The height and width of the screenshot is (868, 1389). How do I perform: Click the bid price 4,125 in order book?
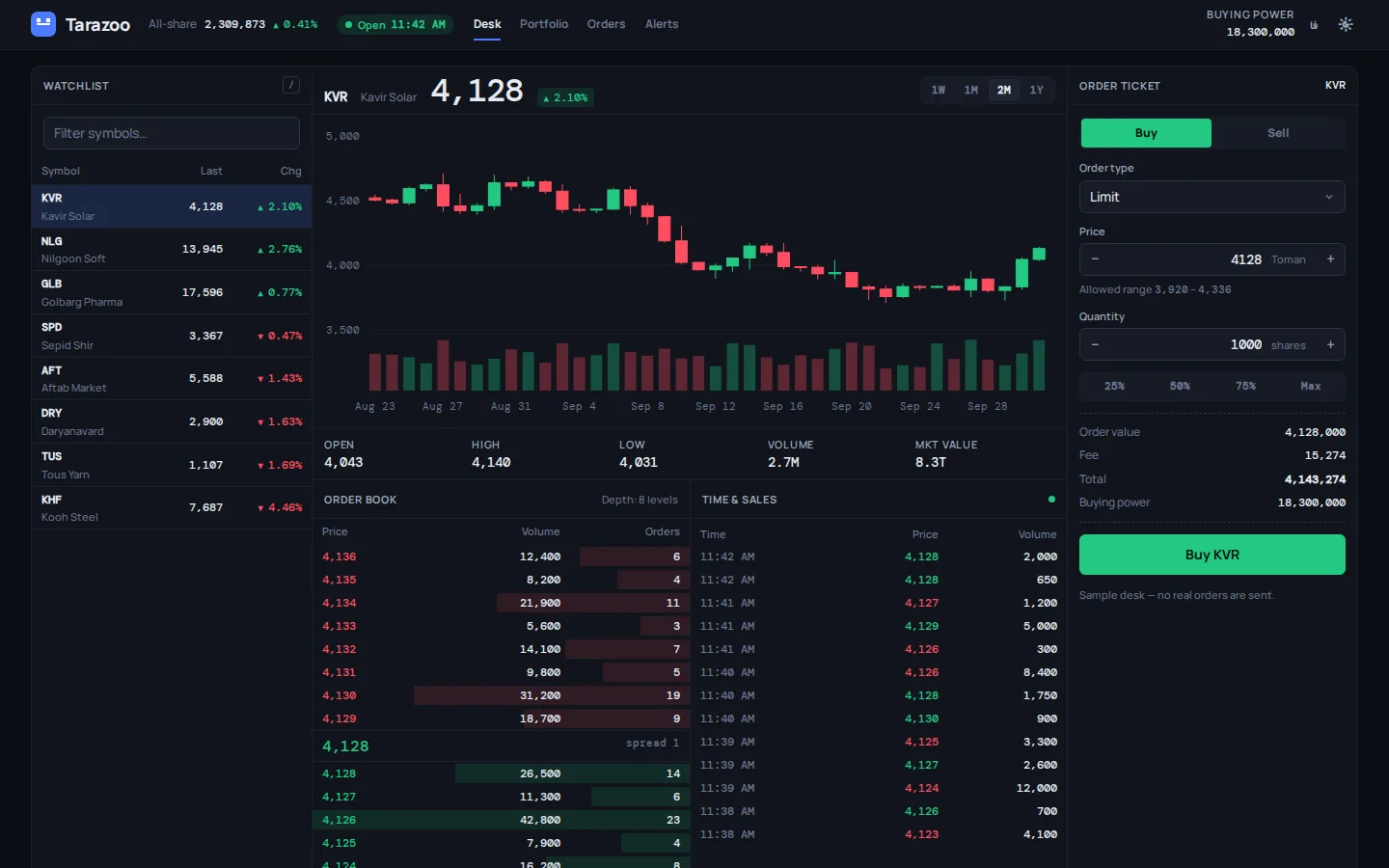pos(340,843)
